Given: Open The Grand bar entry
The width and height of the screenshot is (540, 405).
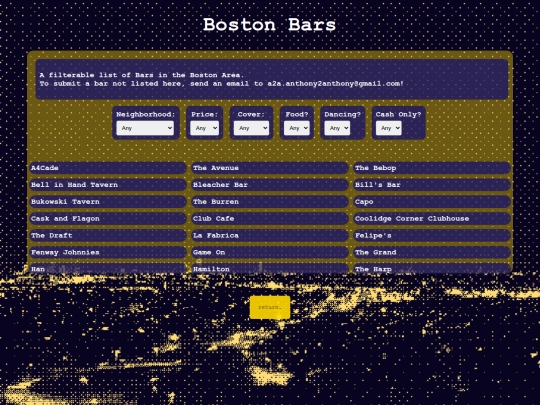Looking at the screenshot, I should click(432, 252).
